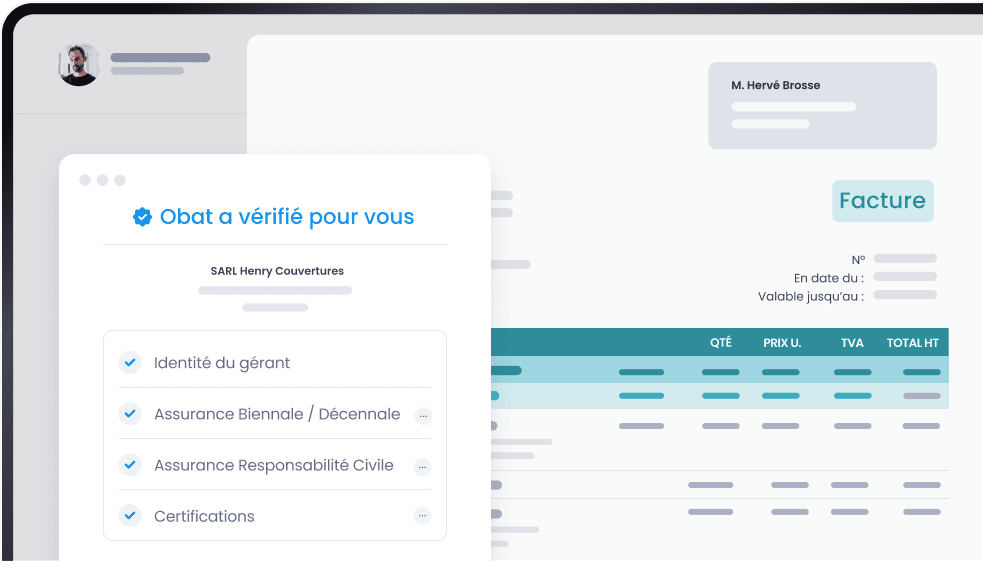This screenshot has width=983, height=561.
Task: Click the N° field placeholder on invoice
Action: [905, 258]
